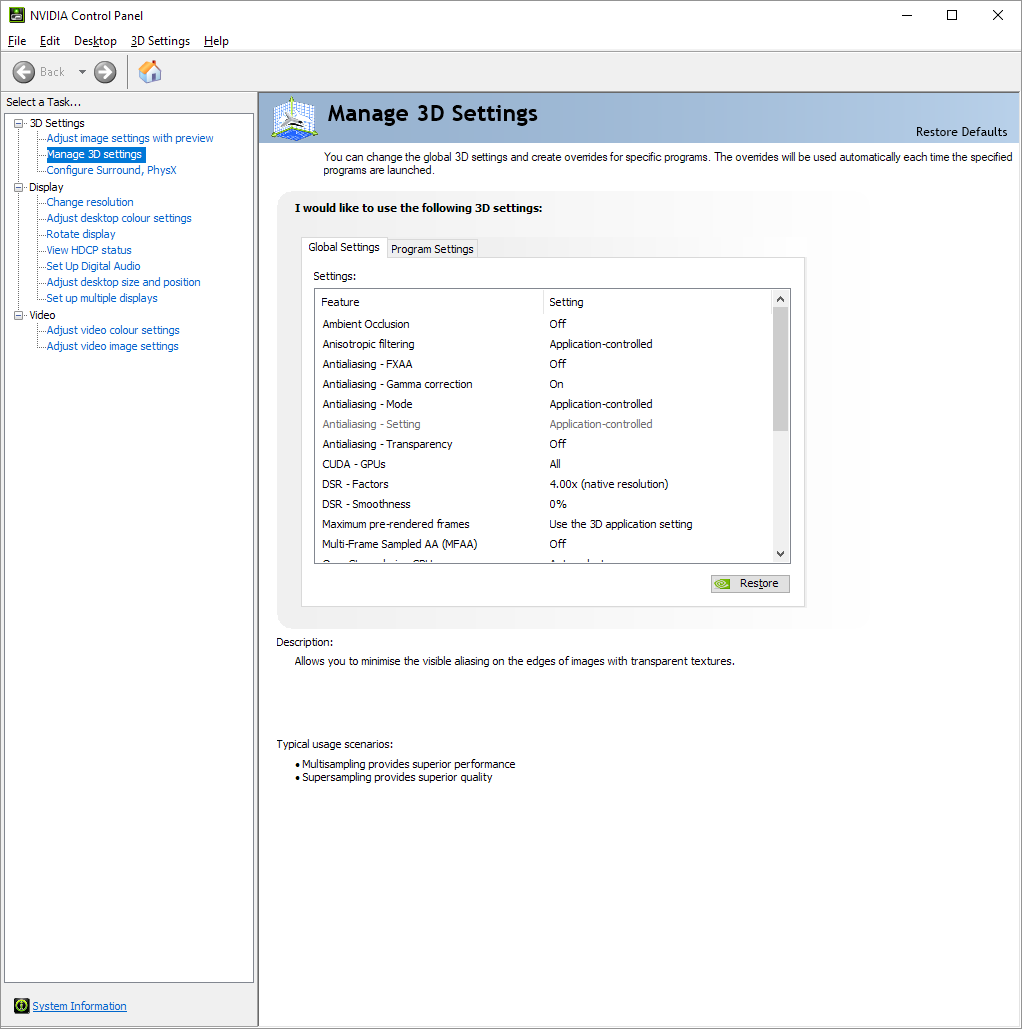Viewport: 1022px width, 1029px height.
Task: Click the Restore button
Action: click(750, 583)
